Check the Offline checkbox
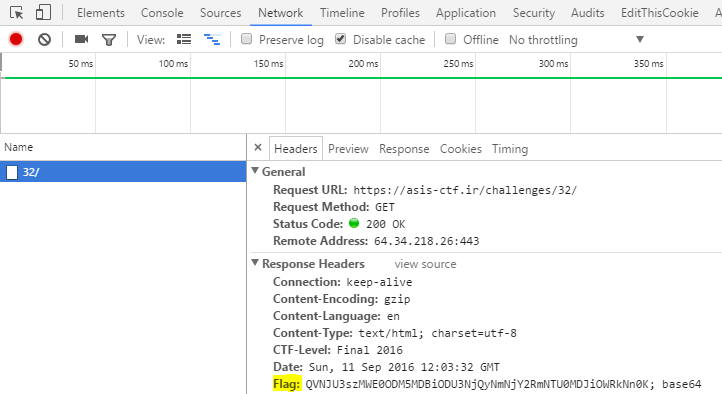The image size is (722, 394). pyautogui.click(x=450, y=39)
